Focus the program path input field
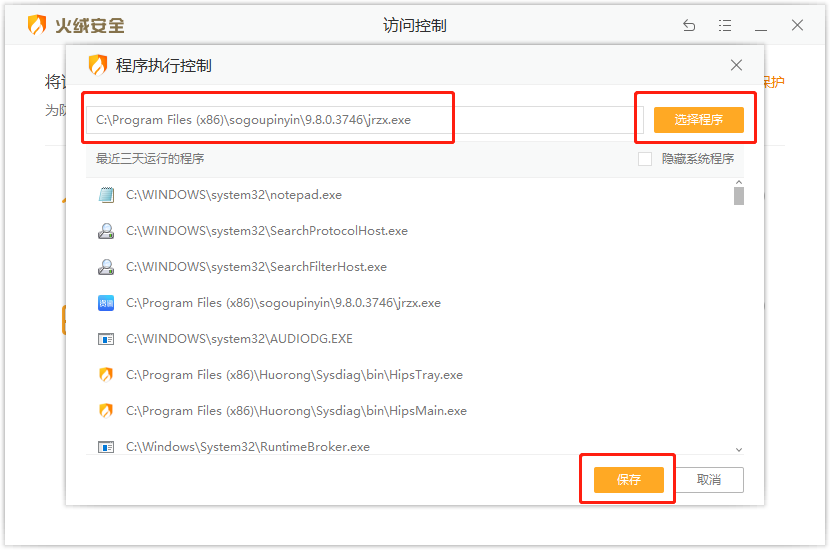 tap(365, 120)
